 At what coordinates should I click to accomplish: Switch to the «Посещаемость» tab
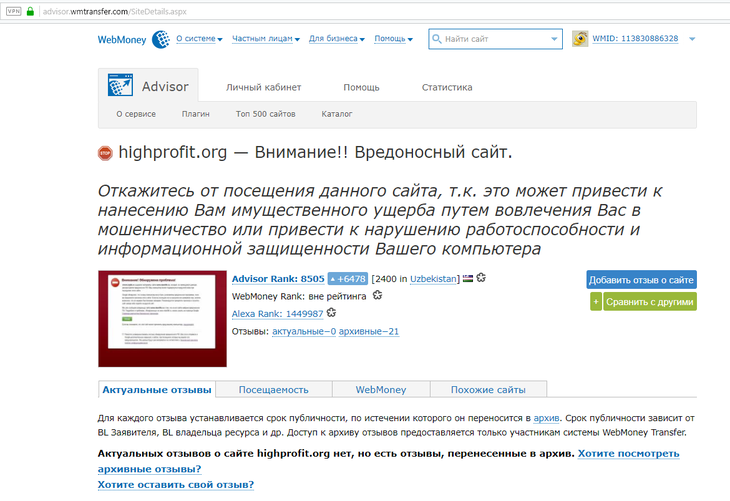click(x=274, y=390)
